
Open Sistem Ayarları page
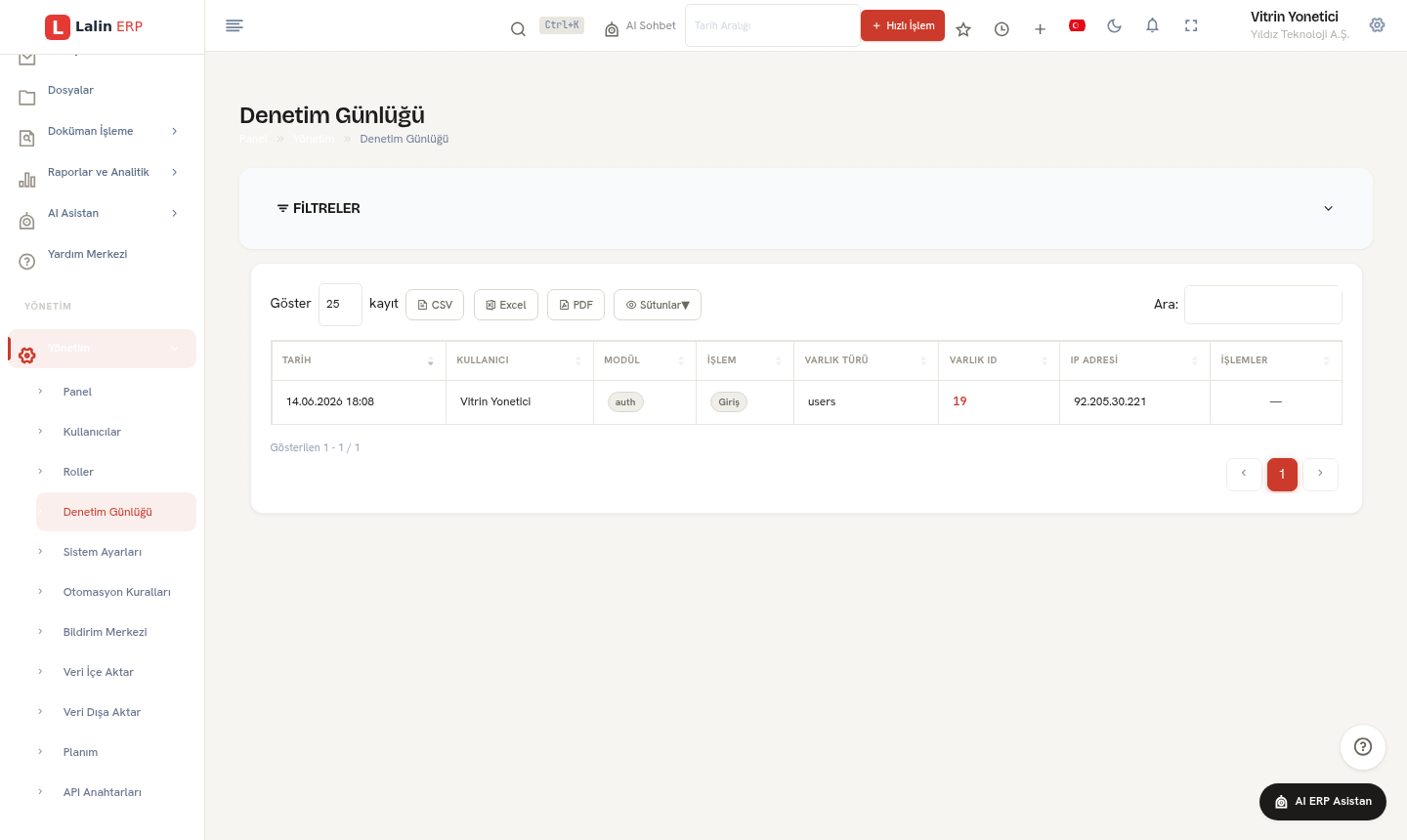(115, 552)
